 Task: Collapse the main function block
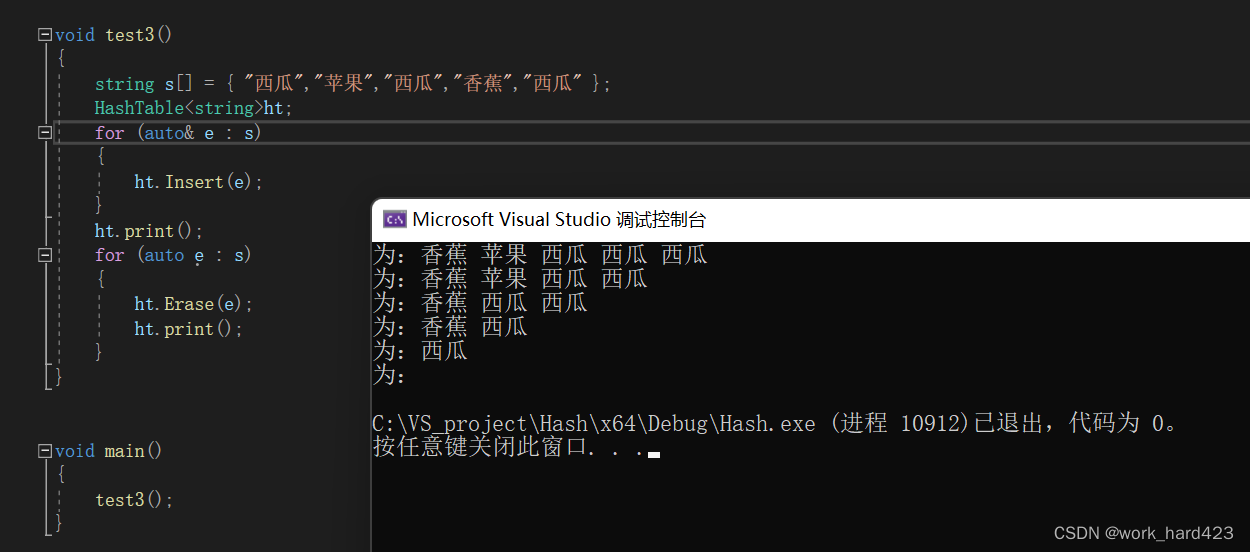pos(44,451)
